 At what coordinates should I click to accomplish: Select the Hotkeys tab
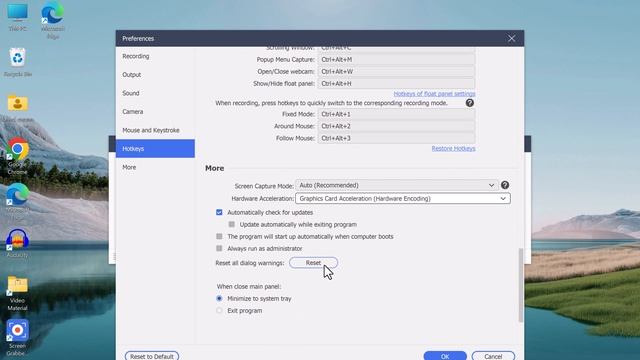coord(155,149)
